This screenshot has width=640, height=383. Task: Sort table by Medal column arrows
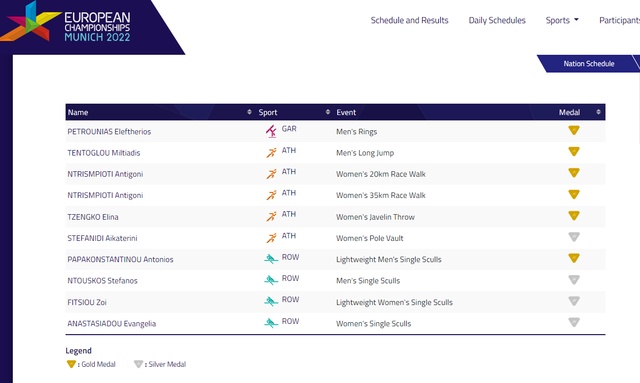point(598,112)
